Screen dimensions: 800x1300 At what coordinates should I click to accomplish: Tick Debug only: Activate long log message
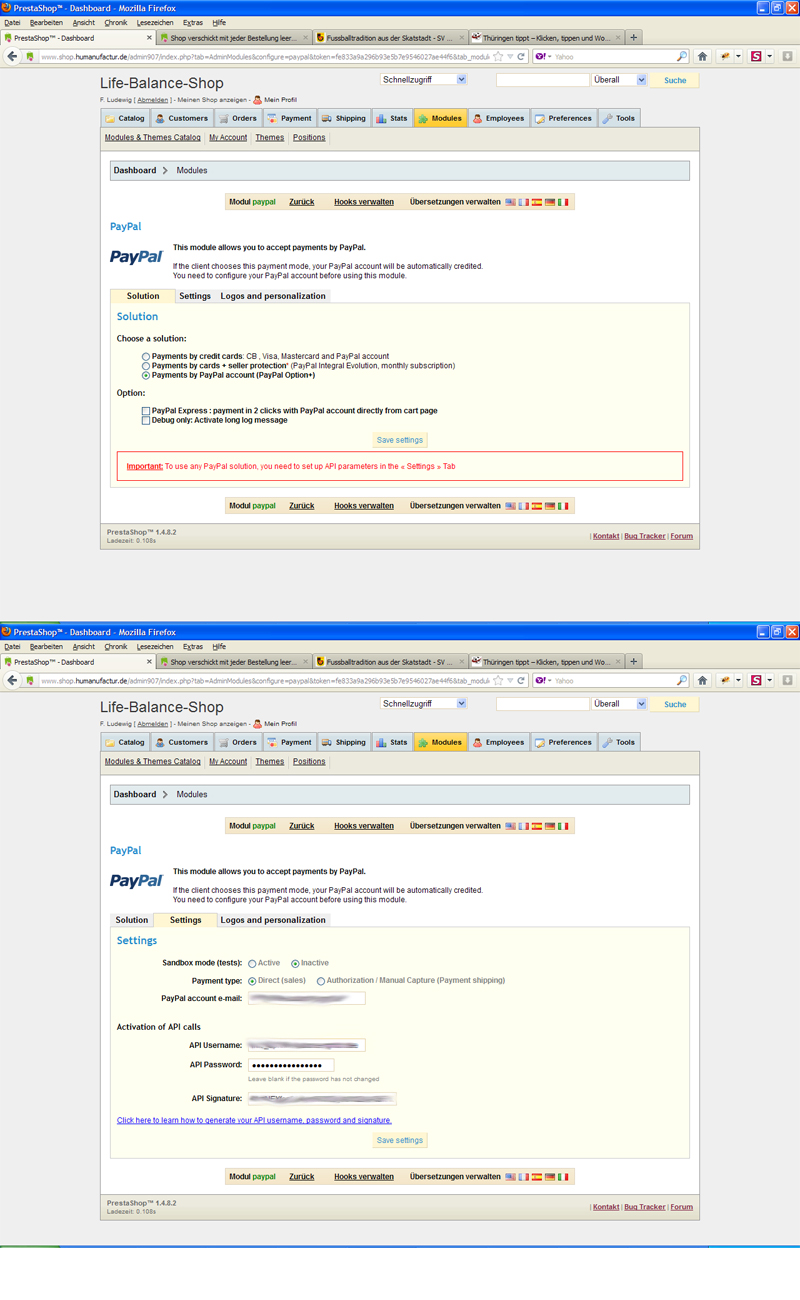coord(146,421)
